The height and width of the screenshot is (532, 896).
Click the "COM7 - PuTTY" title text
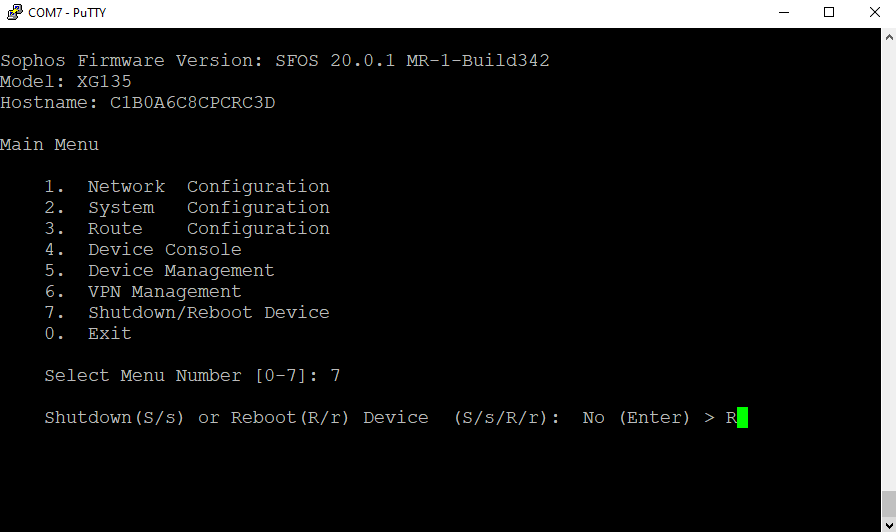(x=67, y=13)
